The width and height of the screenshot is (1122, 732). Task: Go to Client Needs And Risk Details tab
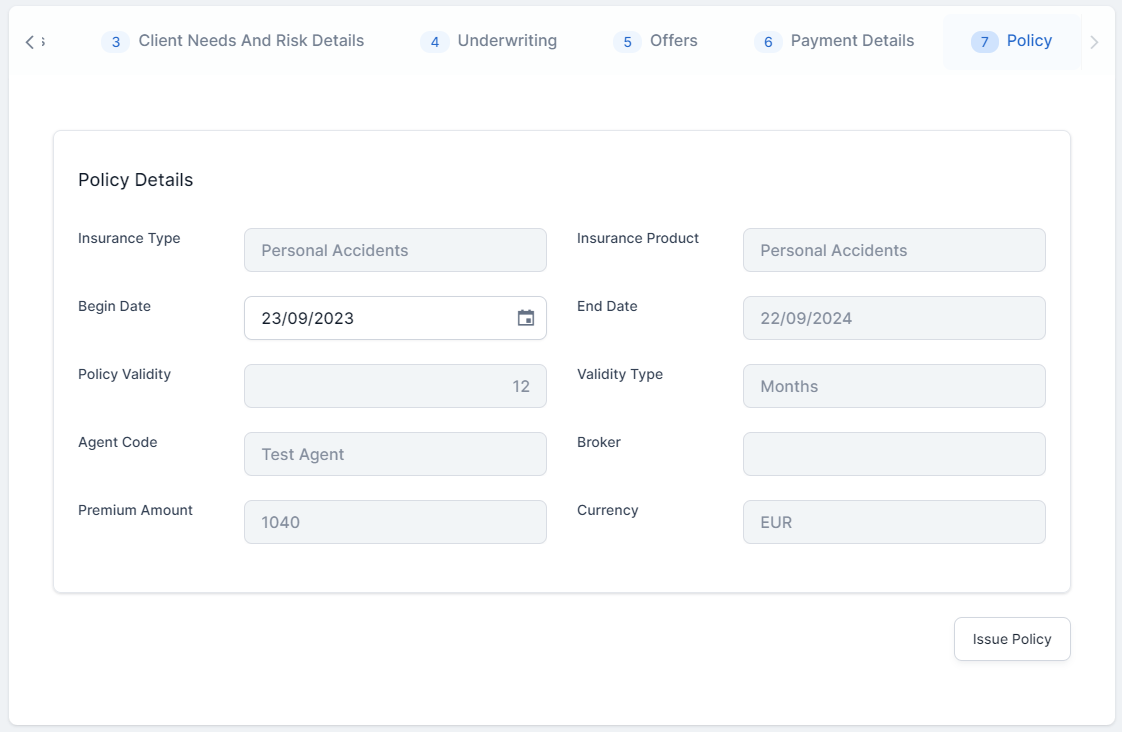coord(233,41)
